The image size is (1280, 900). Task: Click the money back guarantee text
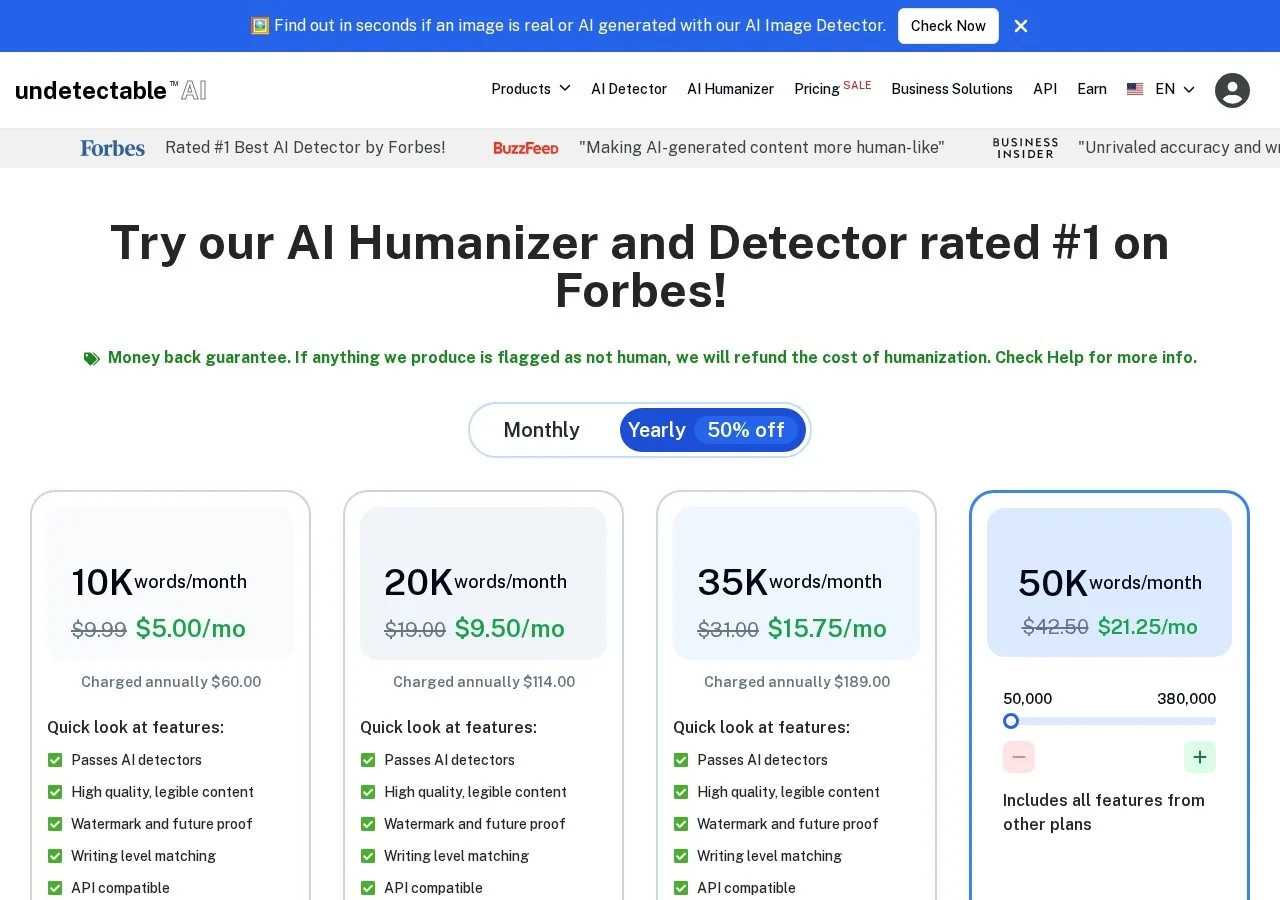pyautogui.click(x=652, y=358)
